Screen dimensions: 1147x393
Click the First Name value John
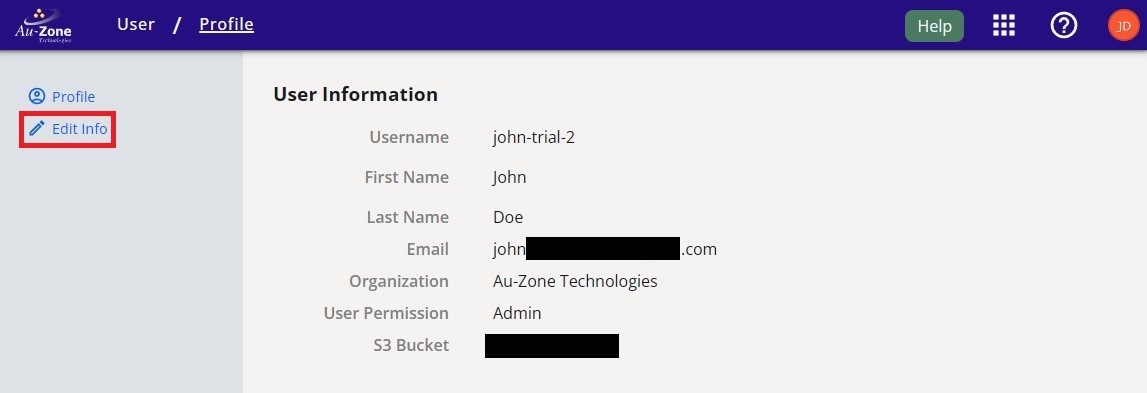[x=510, y=177]
